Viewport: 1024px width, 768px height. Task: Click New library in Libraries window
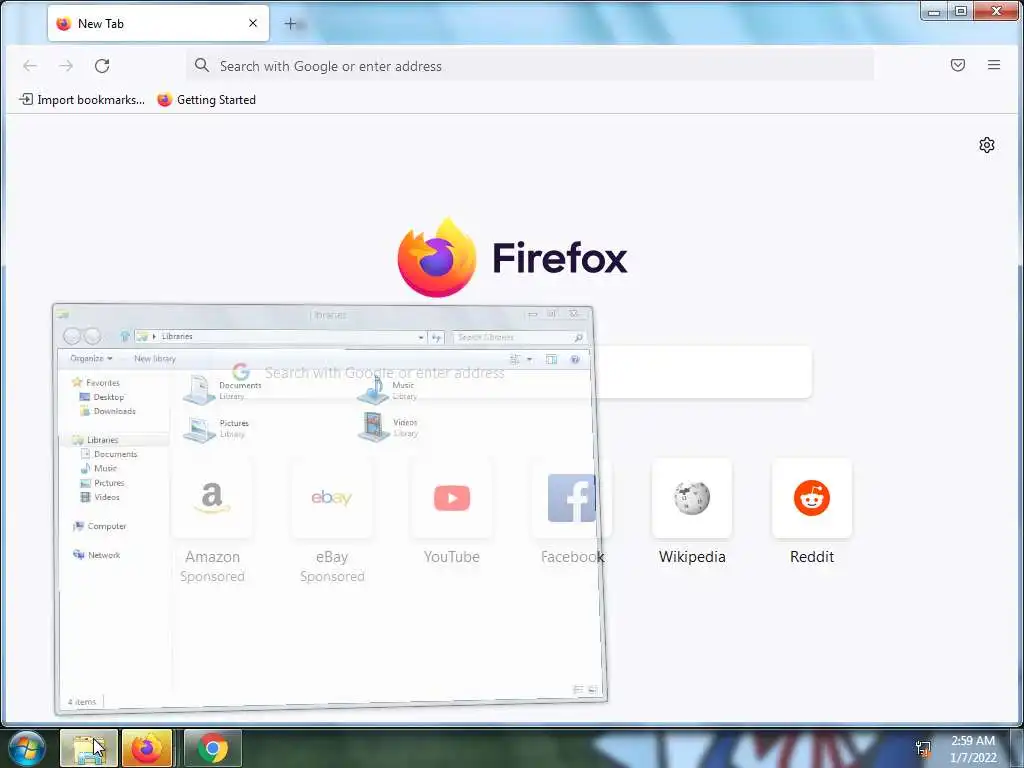click(x=155, y=359)
